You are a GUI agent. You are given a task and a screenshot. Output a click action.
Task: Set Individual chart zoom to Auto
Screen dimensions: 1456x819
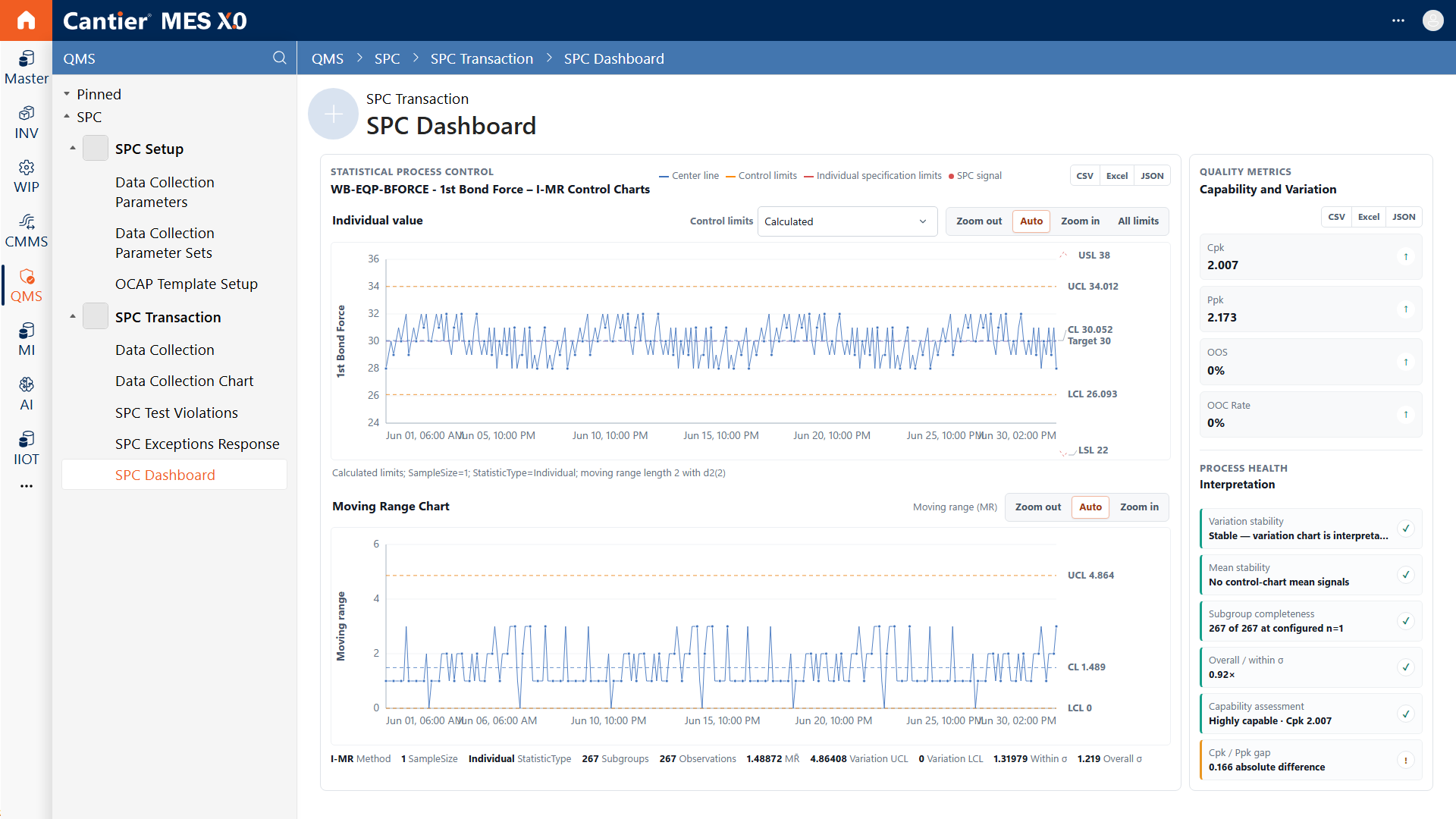(1031, 221)
